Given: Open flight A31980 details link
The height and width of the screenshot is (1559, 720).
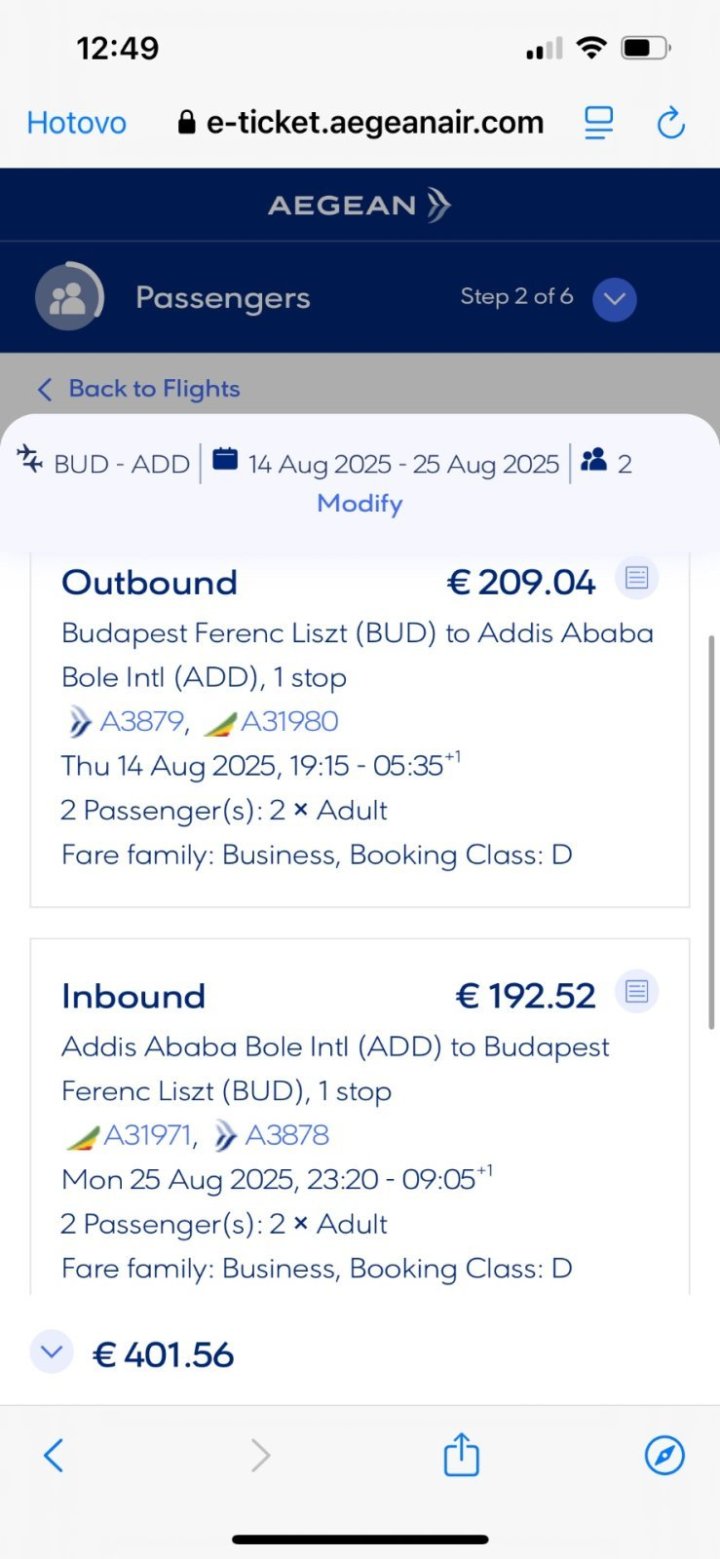Looking at the screenshot, I should [289, 721].
